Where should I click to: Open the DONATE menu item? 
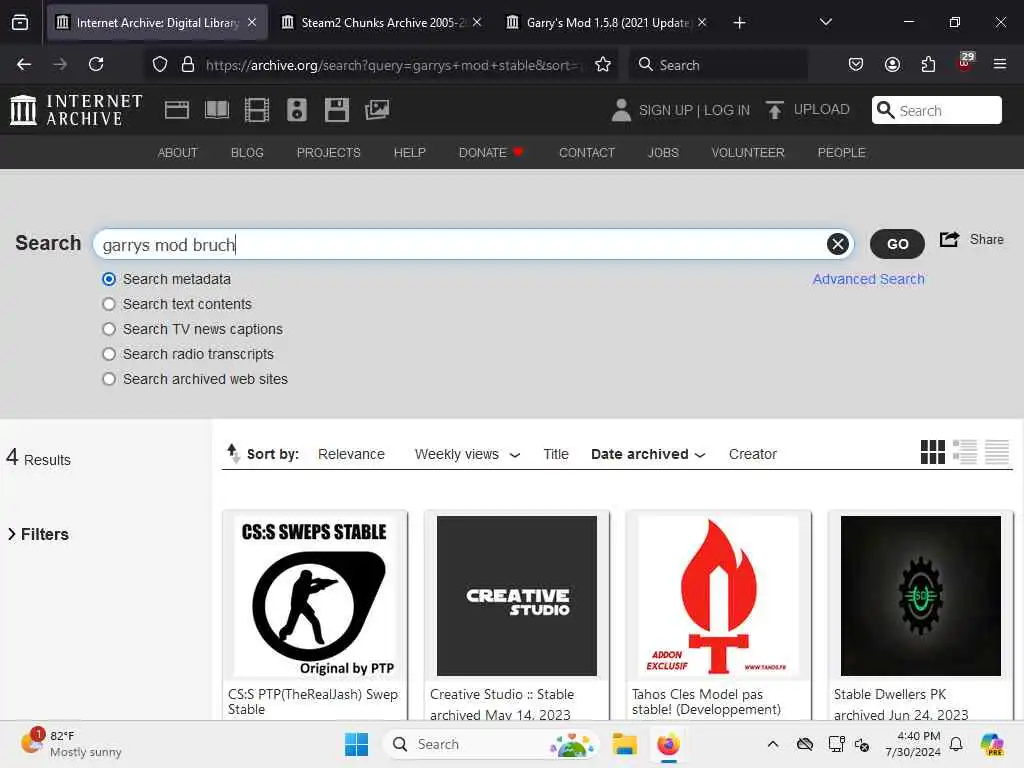[x=491, y=153]
